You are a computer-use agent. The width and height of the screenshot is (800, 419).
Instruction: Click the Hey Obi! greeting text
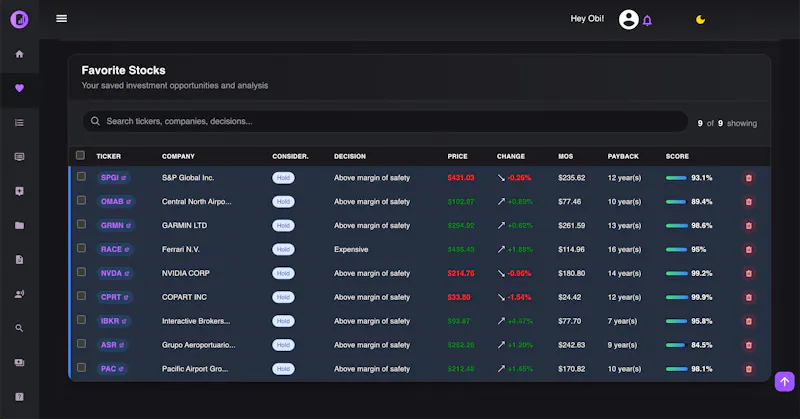(x=587, y=19)
